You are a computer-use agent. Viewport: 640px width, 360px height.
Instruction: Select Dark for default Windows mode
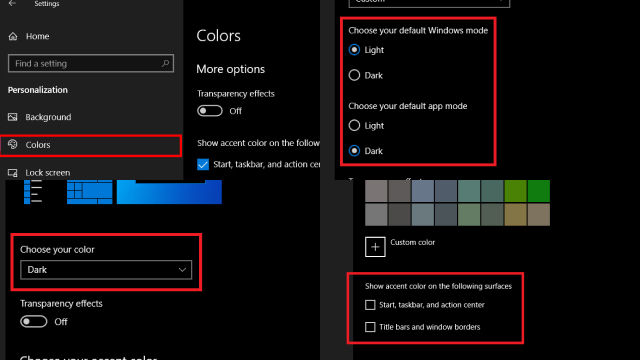[354, 75]
